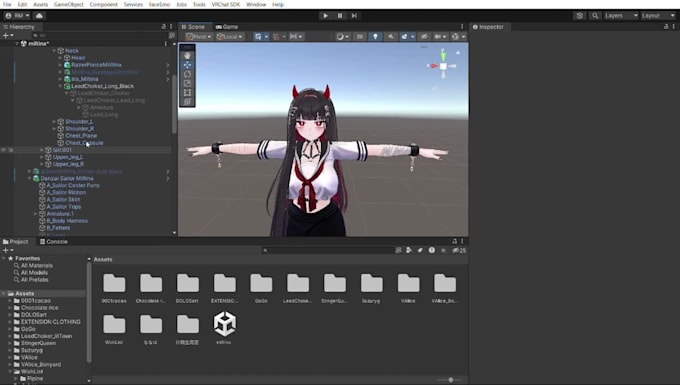Select the Transform tool in Scene toolbar
The width and height of the screenshot is (680, 385).
click(187, 101)
